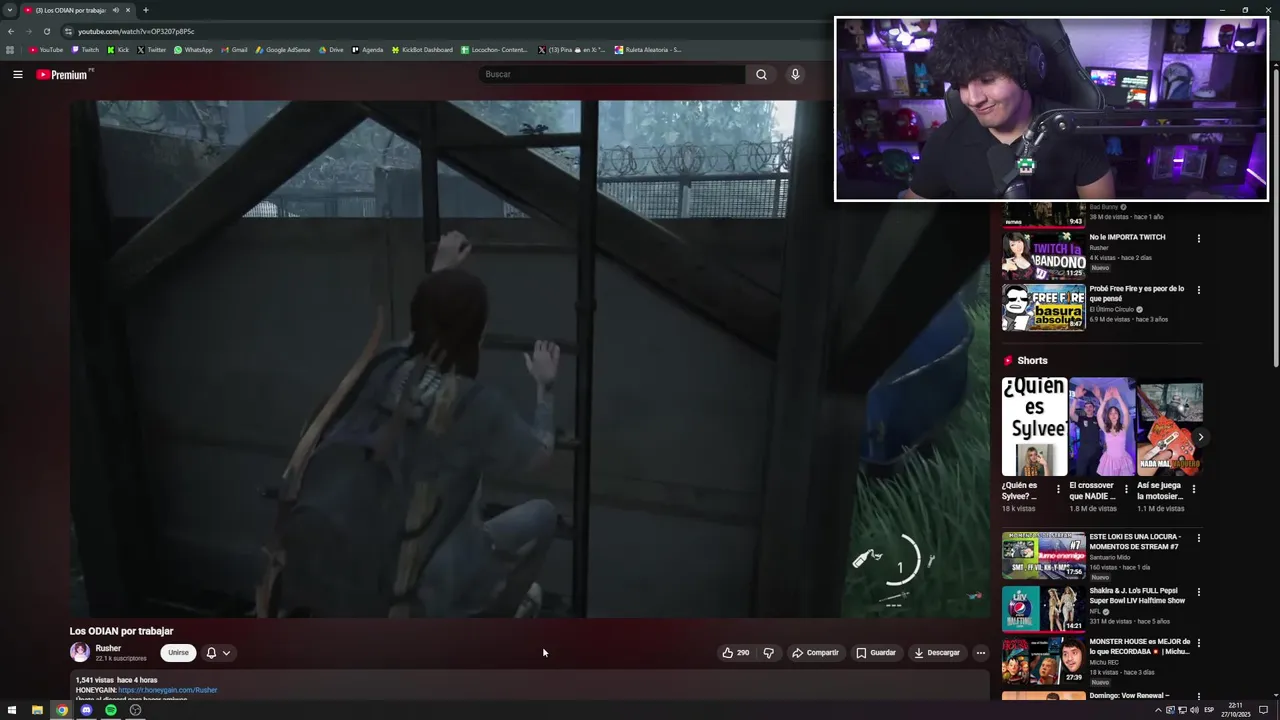1280x720 pixels.
Task: Open the Twitter bookmark
Action: pyautogui.click(x=152, y=50)
